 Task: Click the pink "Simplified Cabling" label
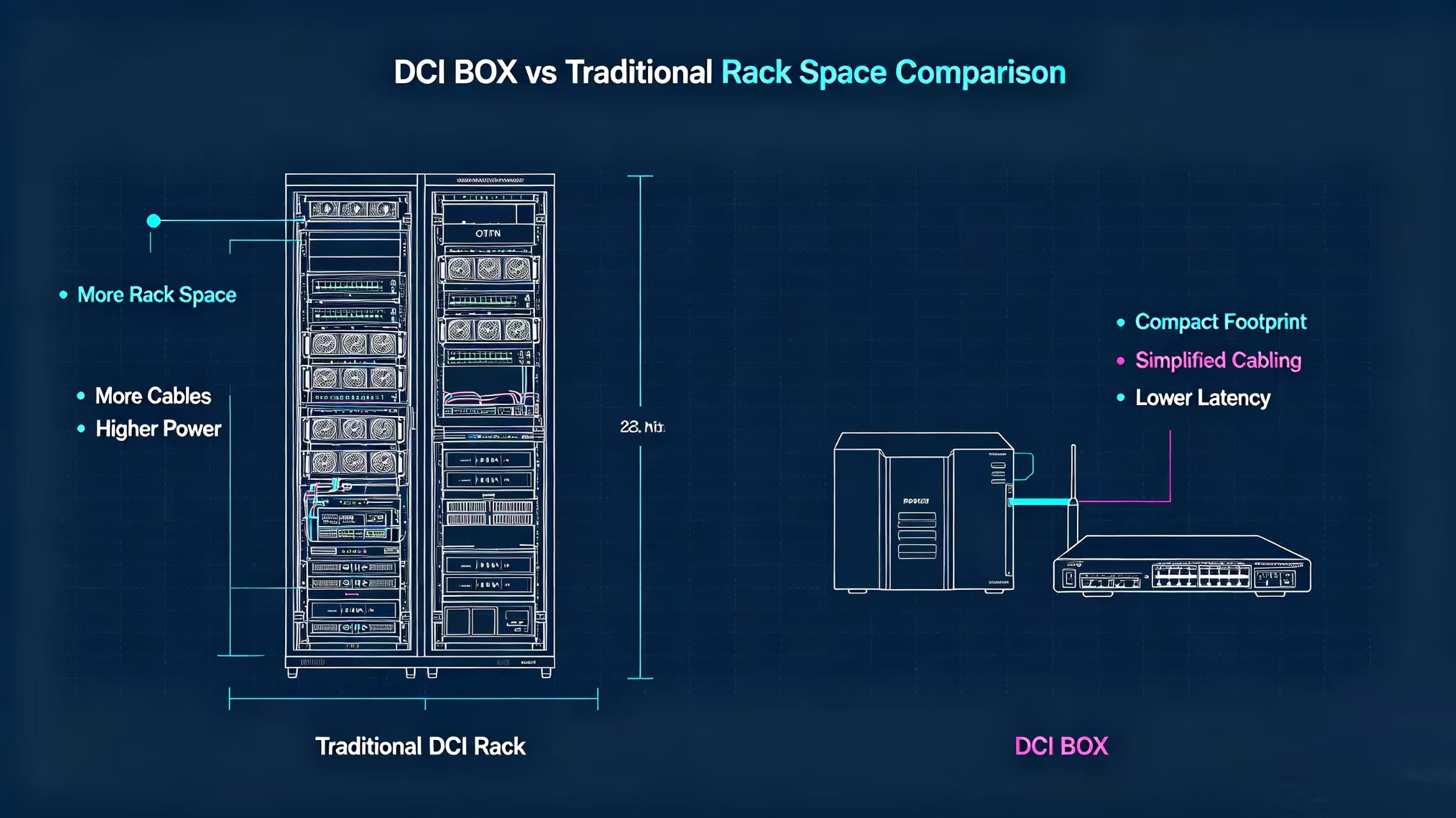click(x=1218, y=360)
